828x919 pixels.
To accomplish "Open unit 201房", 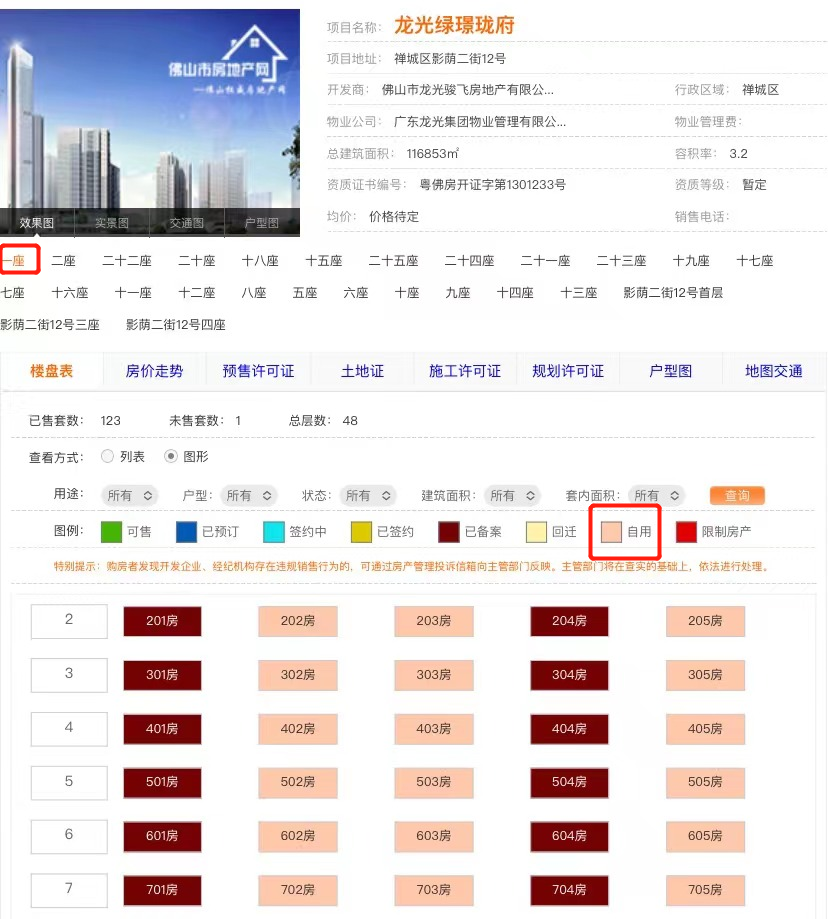I will (162, 621).
